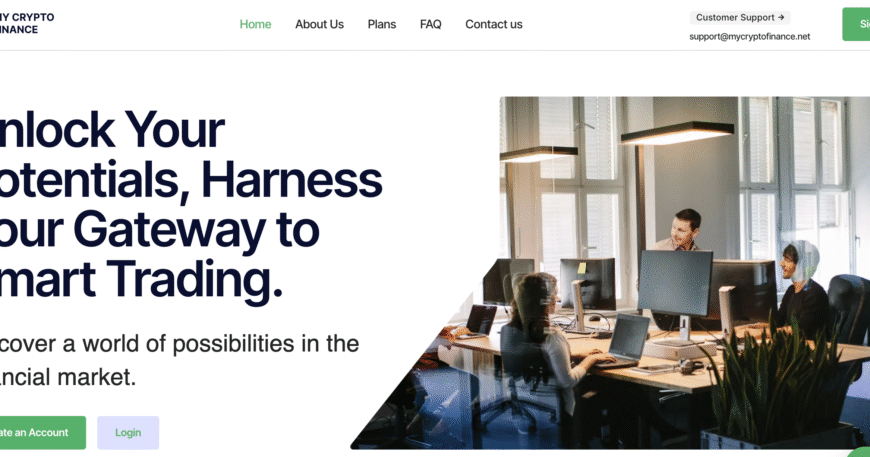The width and height of the screenshot is (870, 457).
Task: Open the FAQ menu item
Action: click(x=431, y=24)
